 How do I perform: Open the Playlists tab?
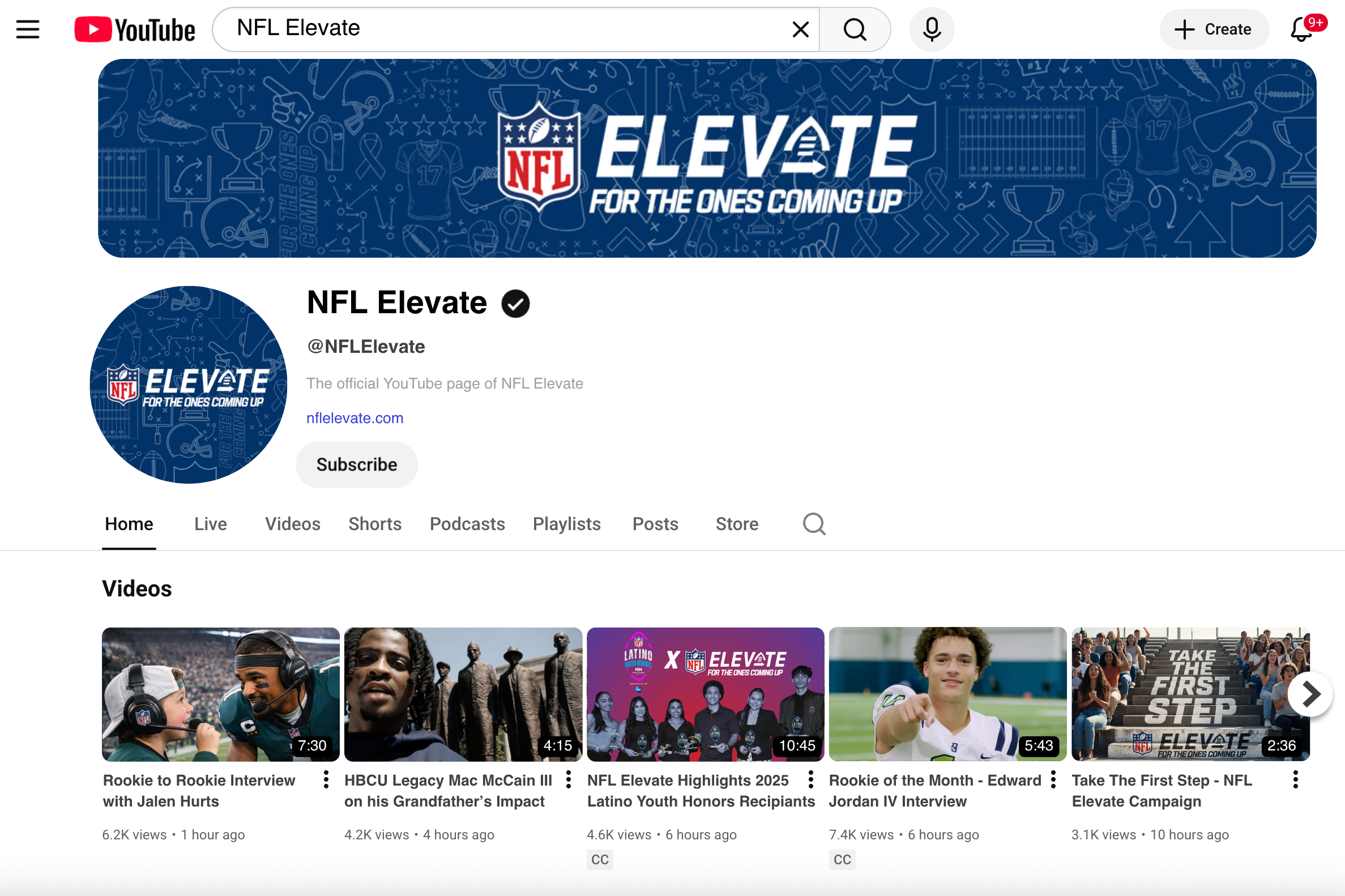566,523
